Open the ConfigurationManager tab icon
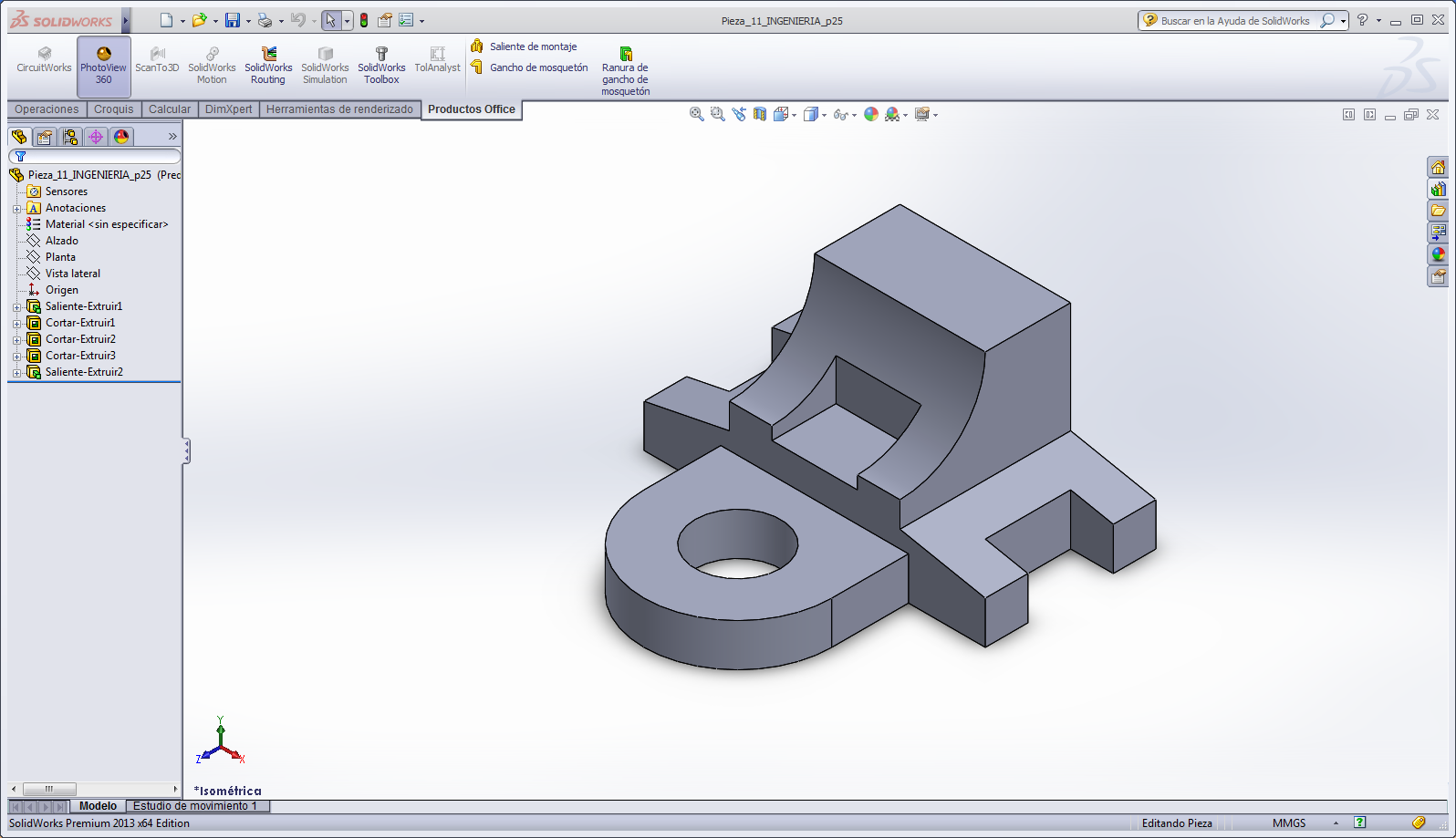The width and height of the screenshot is (1456, 838). (70, 137)
